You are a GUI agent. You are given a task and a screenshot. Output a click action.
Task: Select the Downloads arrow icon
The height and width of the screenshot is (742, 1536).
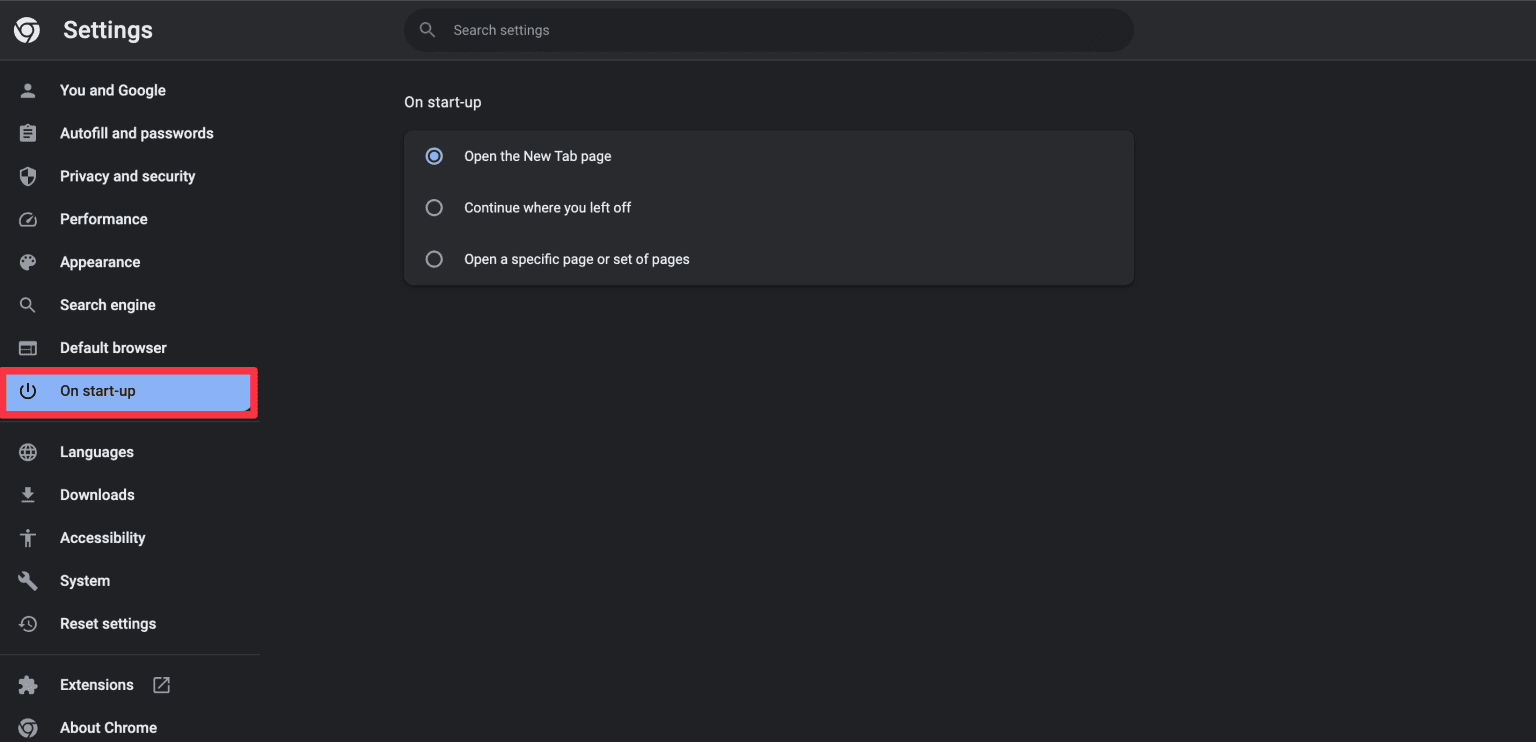click(x=27, y=494)
